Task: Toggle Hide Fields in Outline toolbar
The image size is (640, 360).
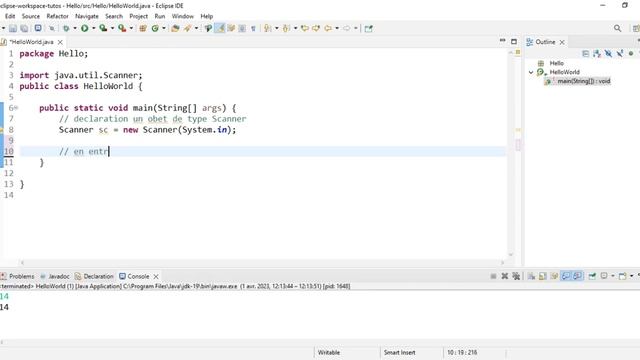Action: [x=608, y=53]
